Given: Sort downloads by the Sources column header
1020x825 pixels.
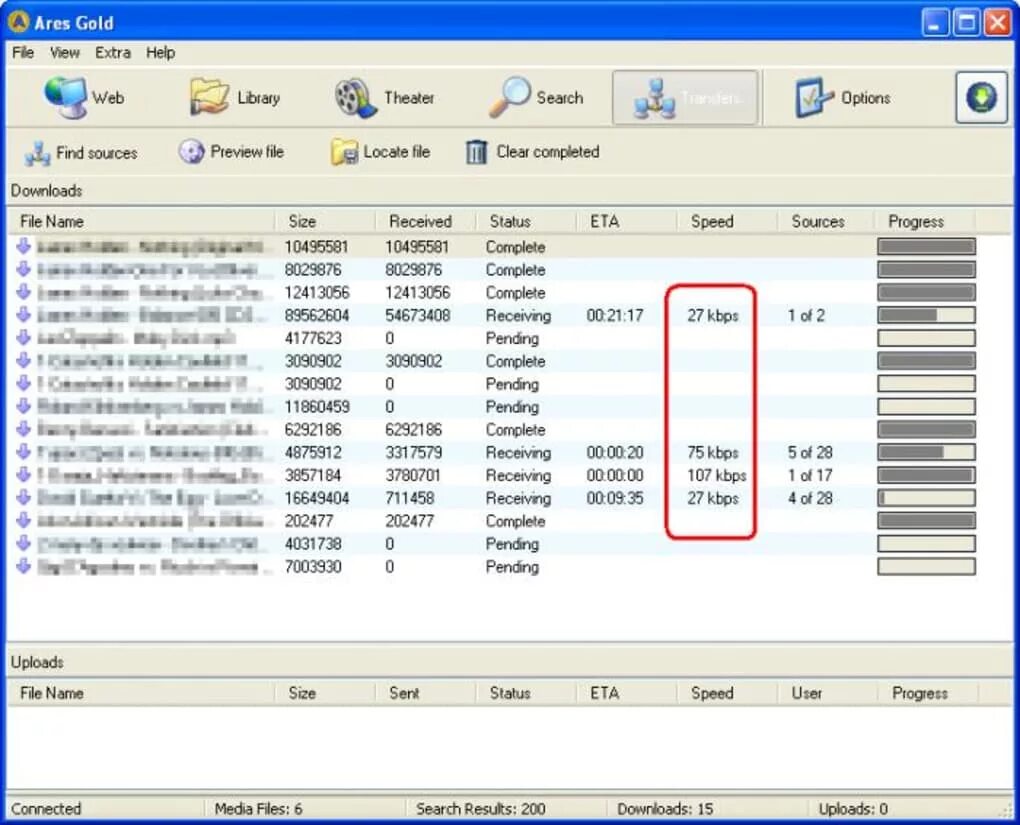Looking at the screenshot, I should 826,221.
